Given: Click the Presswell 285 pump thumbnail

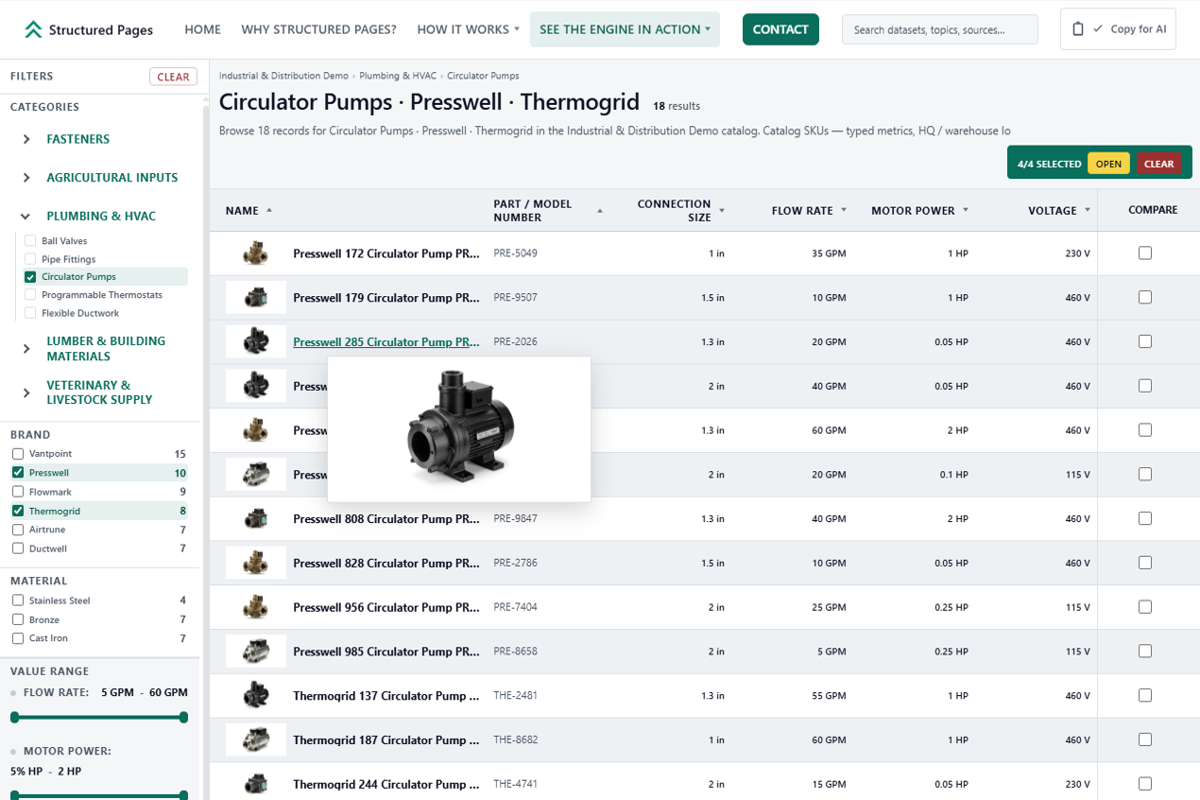Looking at the screenshot, I should [x=256, y=342].
